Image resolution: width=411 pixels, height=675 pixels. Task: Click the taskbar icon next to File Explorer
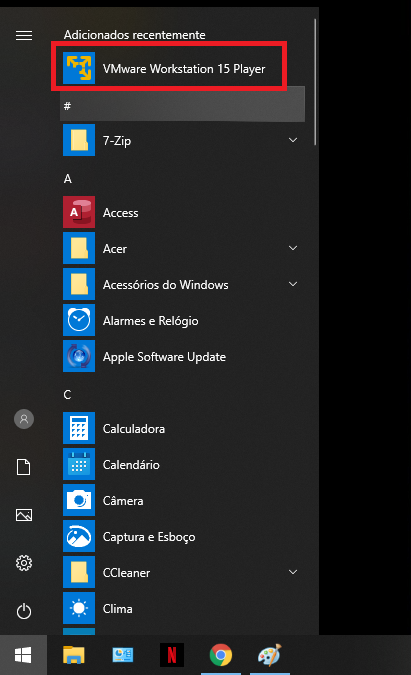click(x=123, y=655)
